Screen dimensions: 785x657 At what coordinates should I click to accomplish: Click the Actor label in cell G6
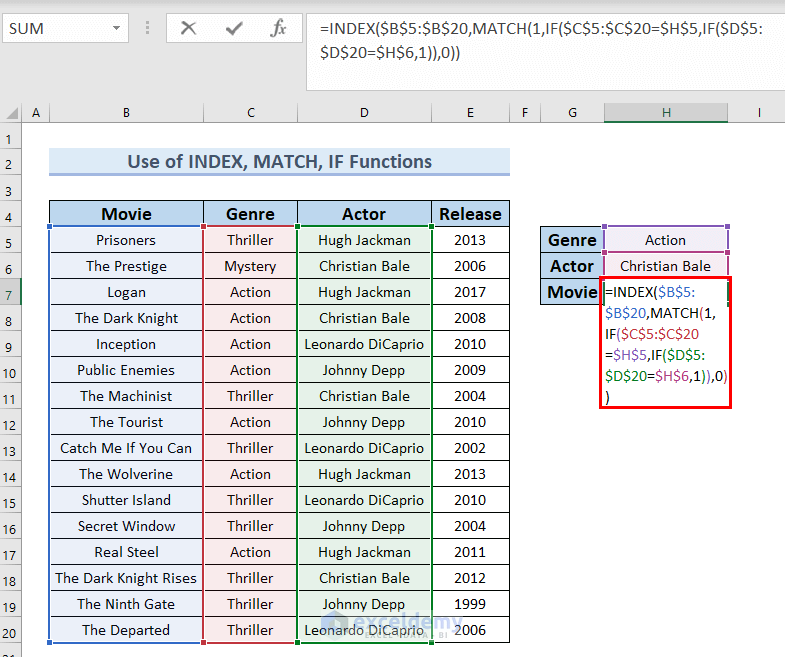pyautogui.click(x=572, y=266)
